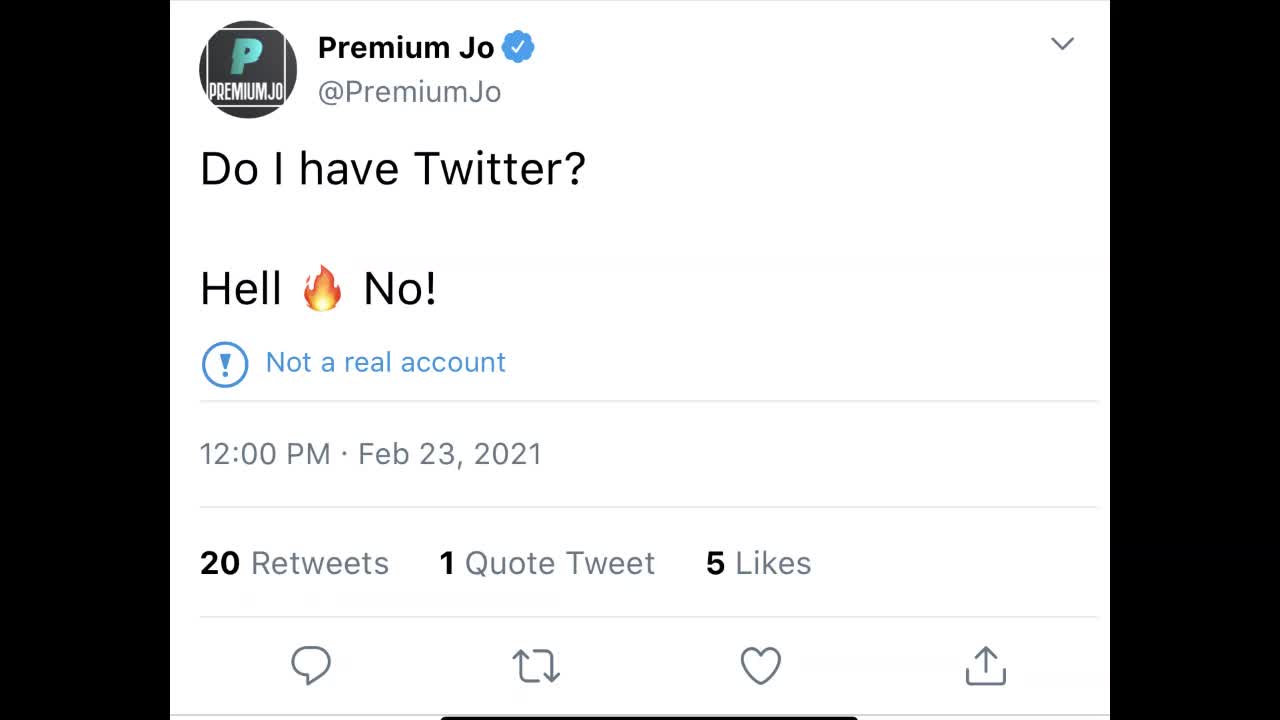Tap the reply speech bubble icon
Screen dimensions: 1280x720
pos(311,665)
